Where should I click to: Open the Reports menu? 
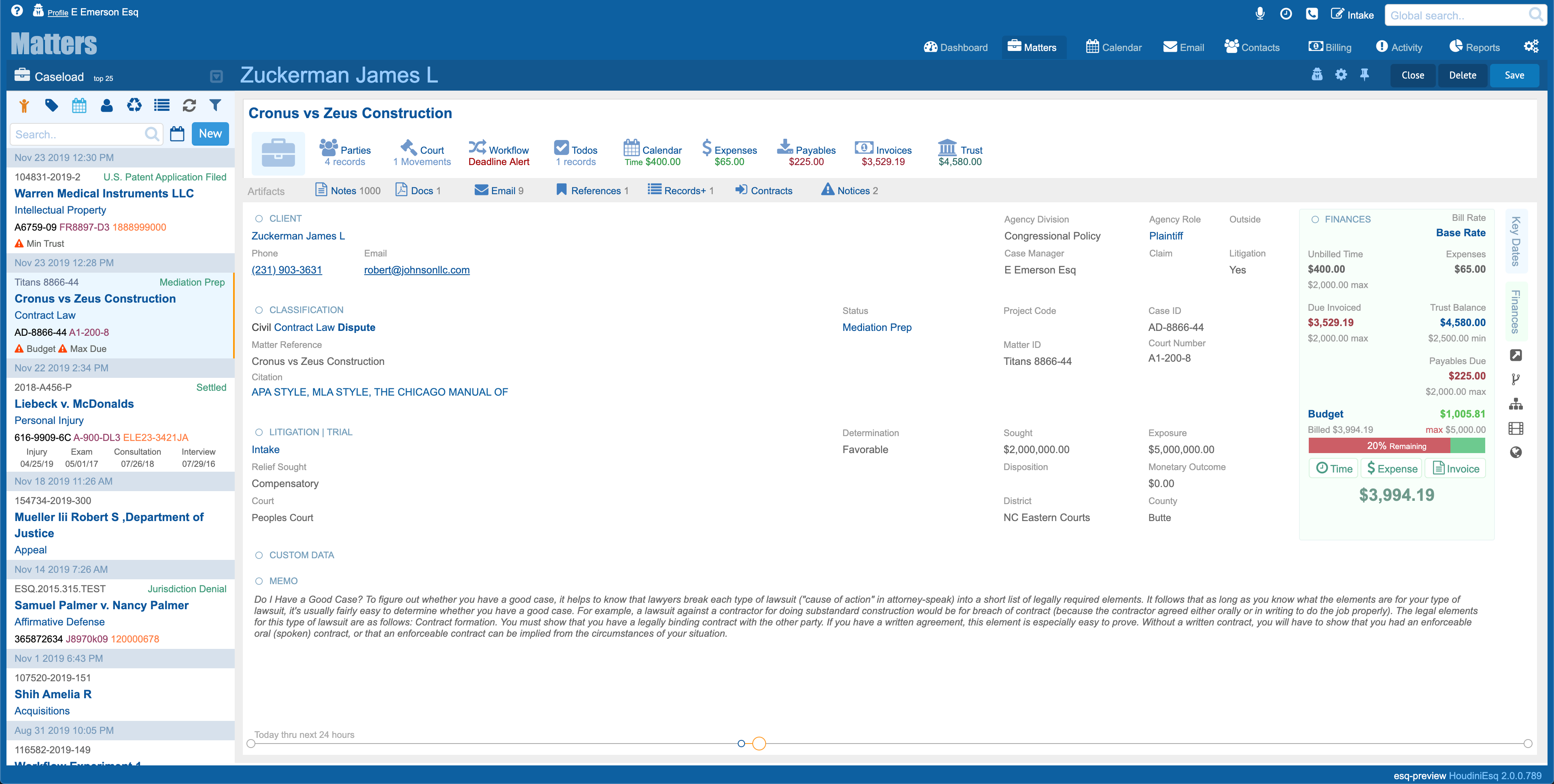pos(1474,47)
